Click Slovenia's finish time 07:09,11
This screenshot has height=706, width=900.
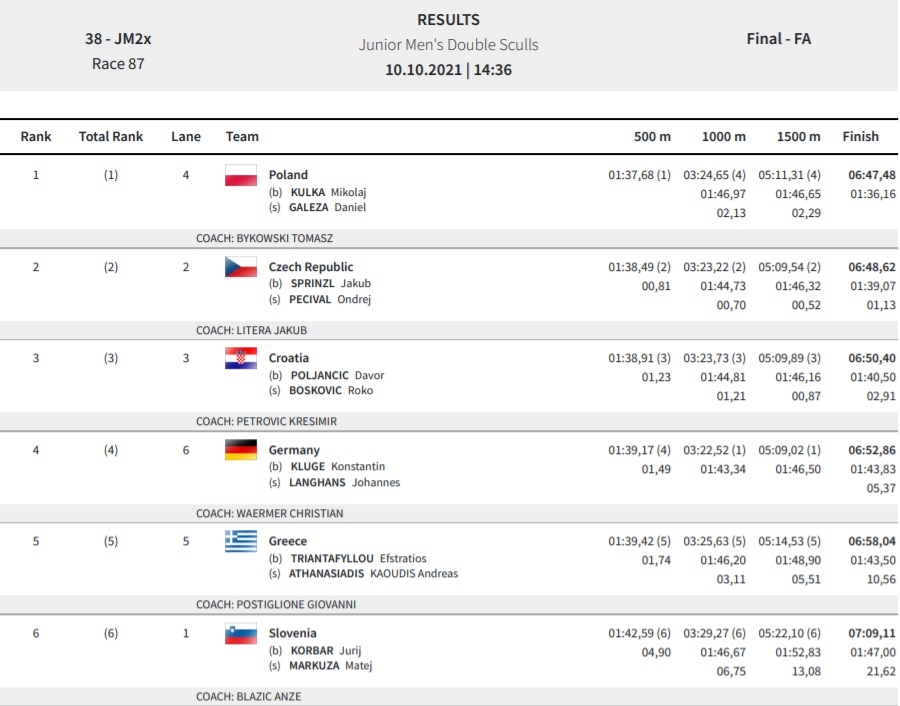tap(872, 633)
